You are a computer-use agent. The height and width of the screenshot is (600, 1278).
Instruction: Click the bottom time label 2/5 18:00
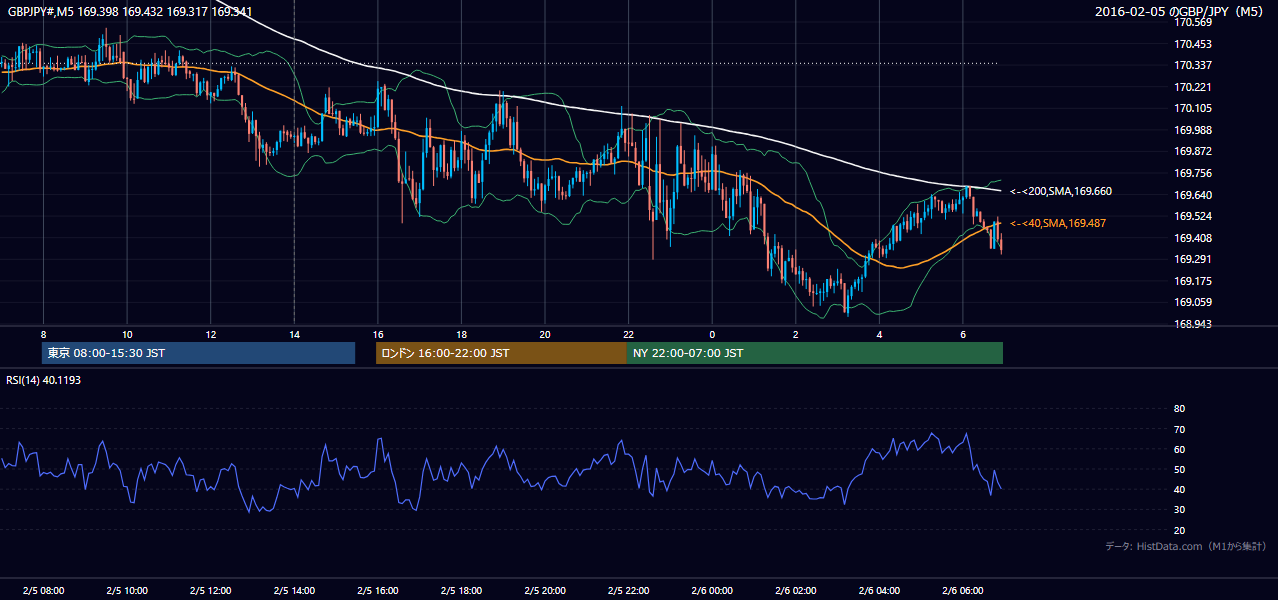(461, 591)
